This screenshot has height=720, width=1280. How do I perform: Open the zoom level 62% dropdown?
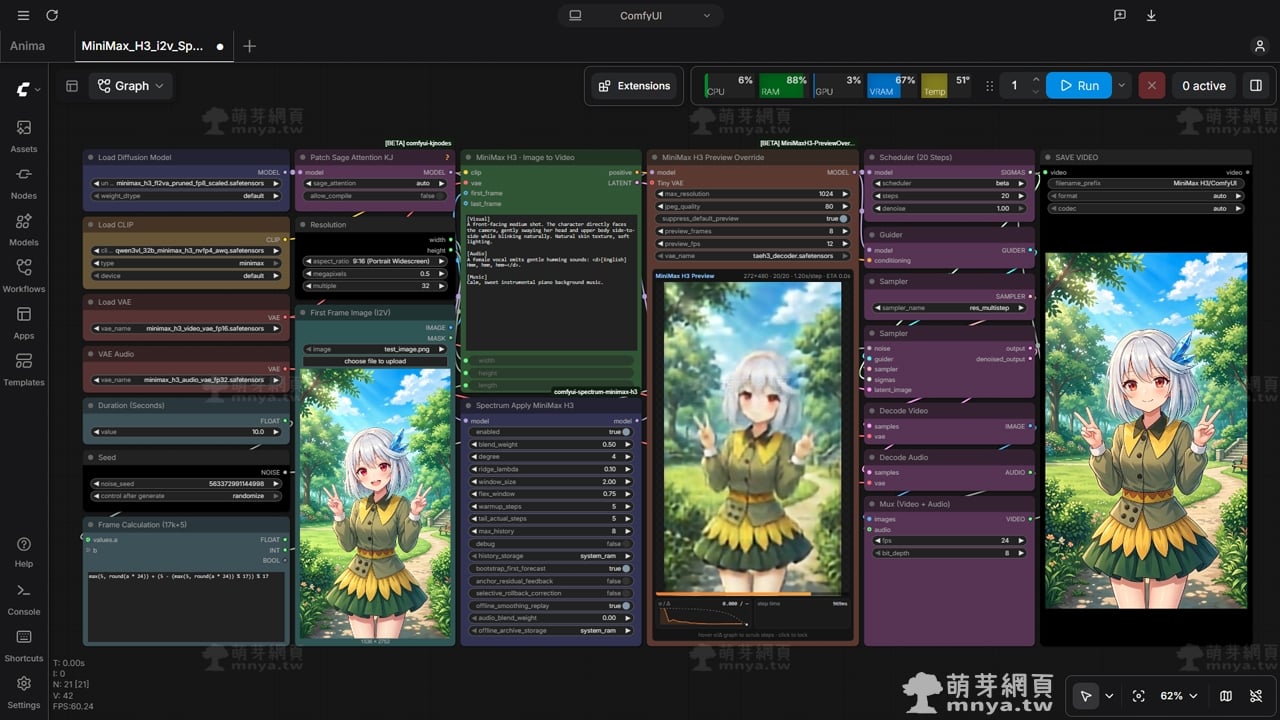[1178, 696]
